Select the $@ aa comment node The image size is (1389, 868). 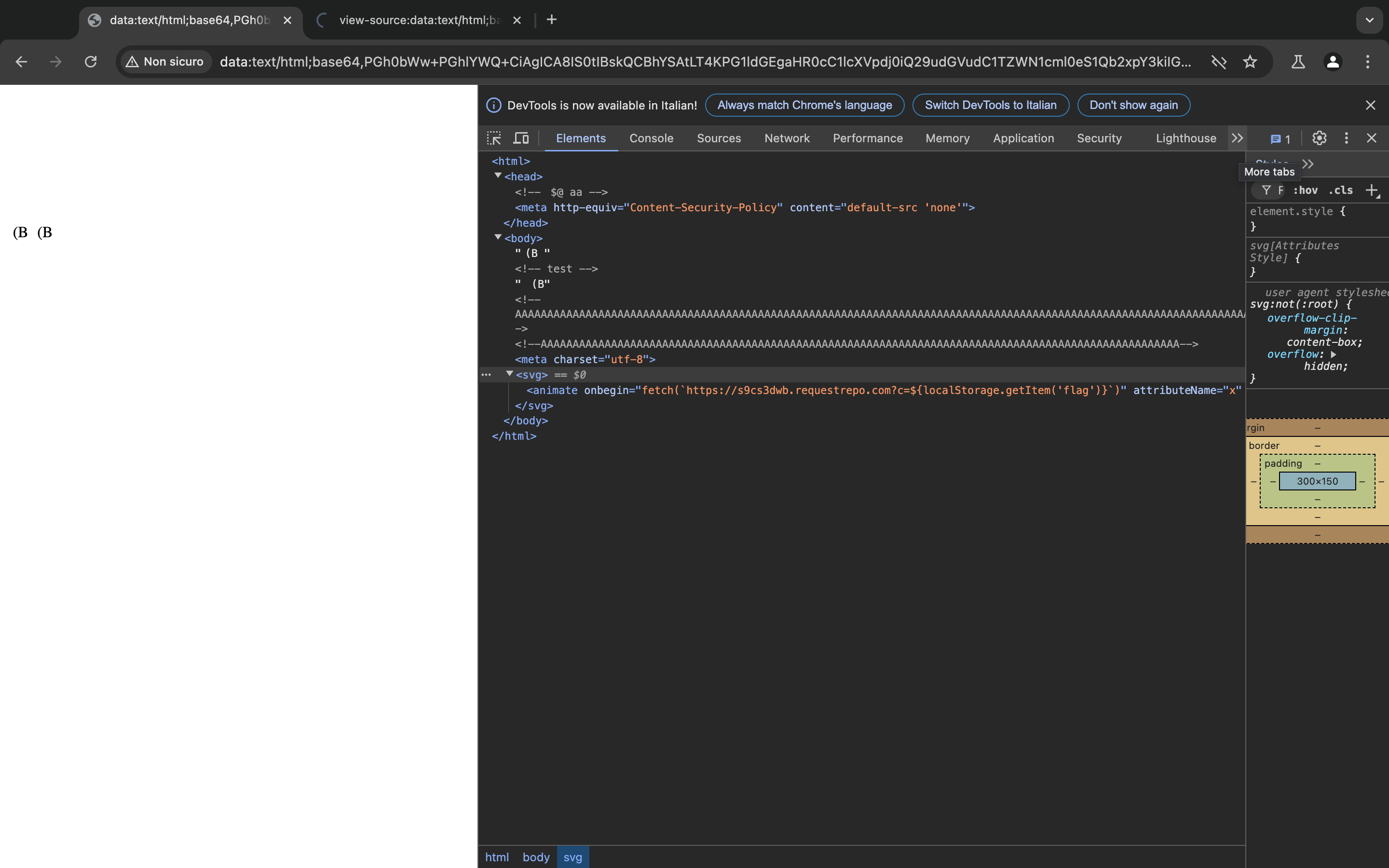click(561, 192)
